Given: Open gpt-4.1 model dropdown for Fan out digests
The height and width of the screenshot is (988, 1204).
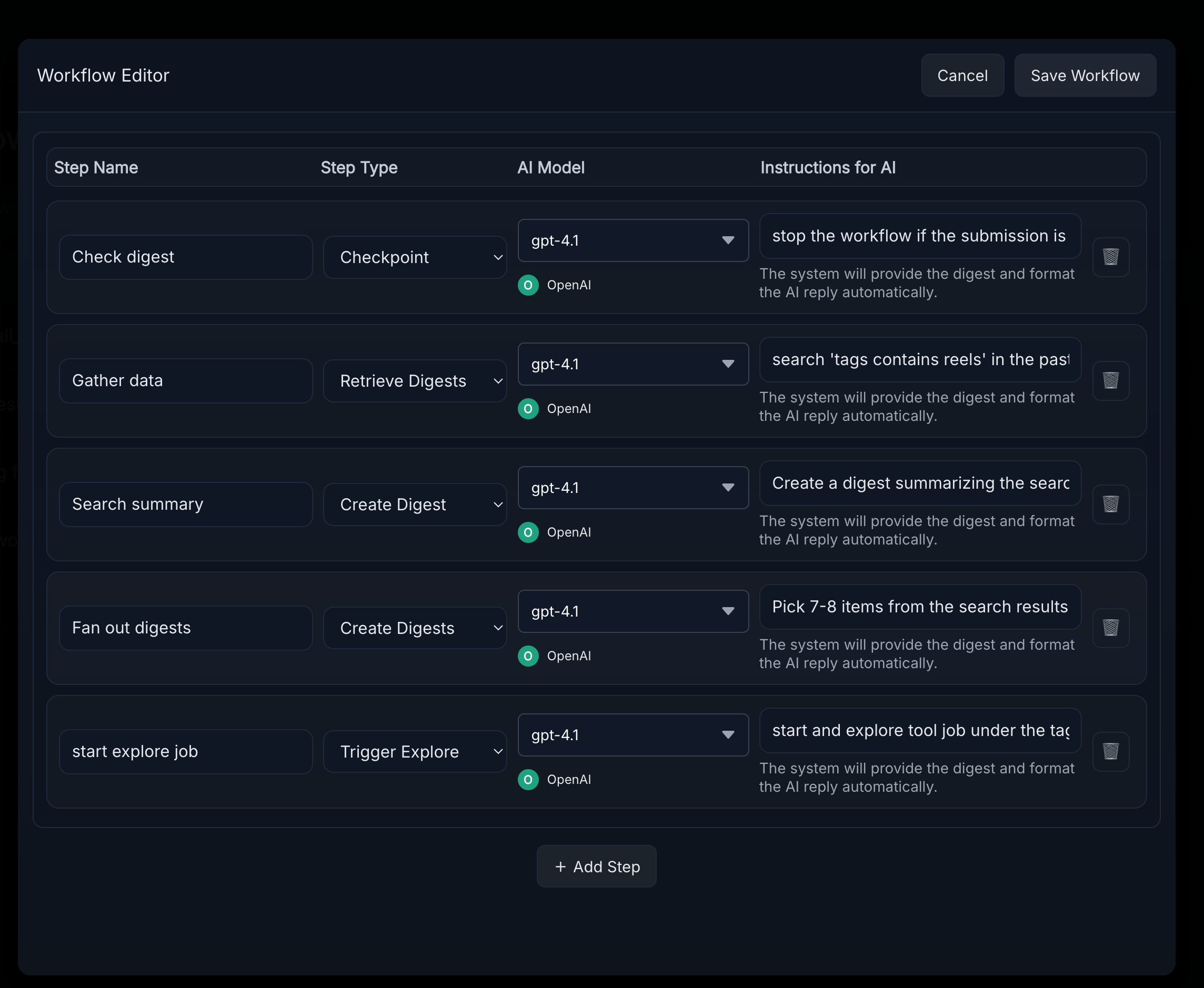Looking at the screenshot, I should click(x=633, y=611).
